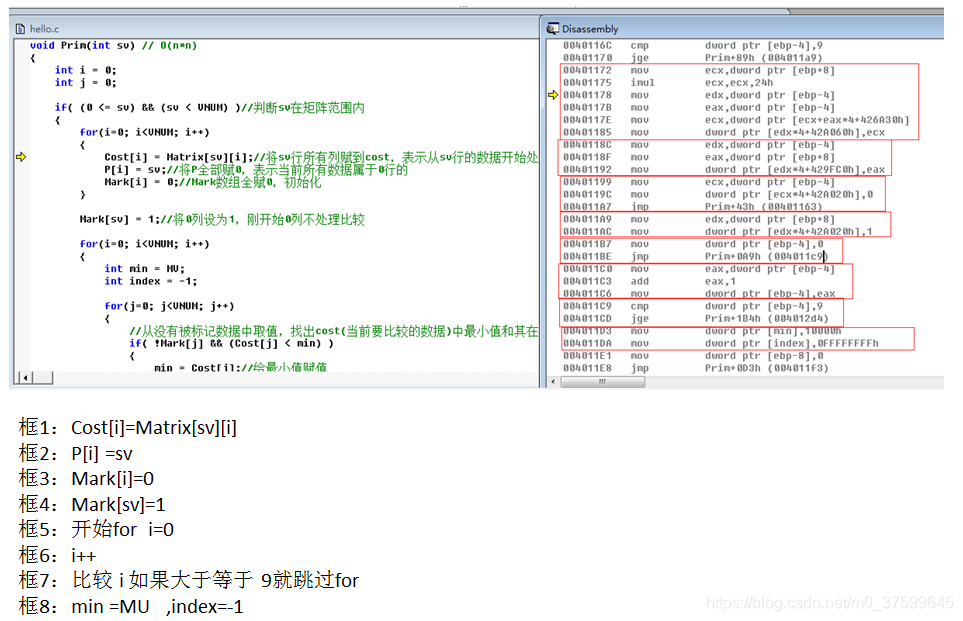Click disassembly line at address 00401199
This screenshot has height=621, width=963.
(x=699, y=182)
